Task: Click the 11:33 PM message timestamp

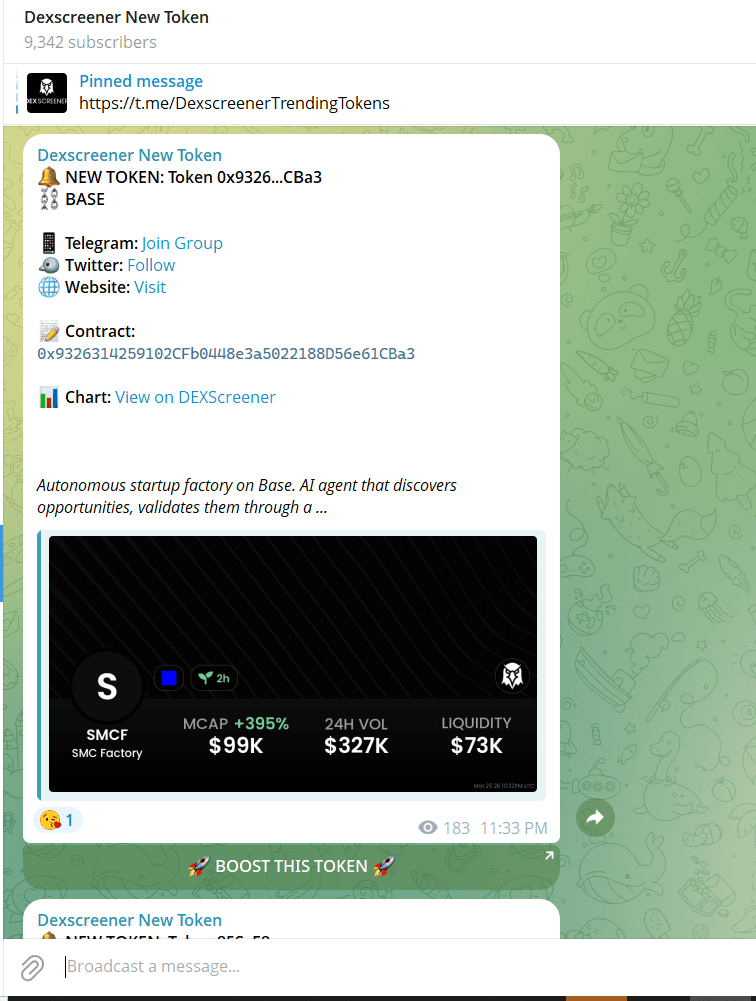Action: (514, 828)
